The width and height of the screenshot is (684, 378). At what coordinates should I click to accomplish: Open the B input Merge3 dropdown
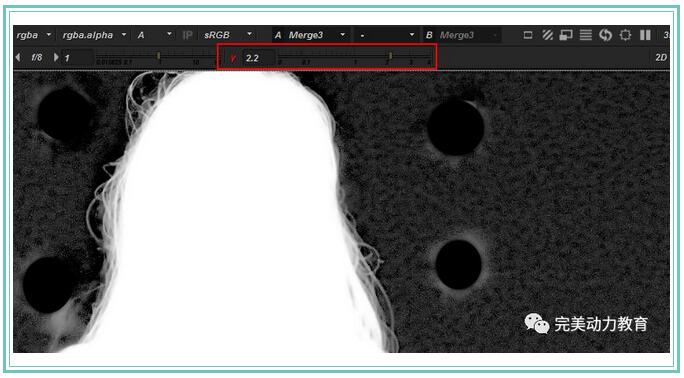pyautogui.click(x=462, y=35)
